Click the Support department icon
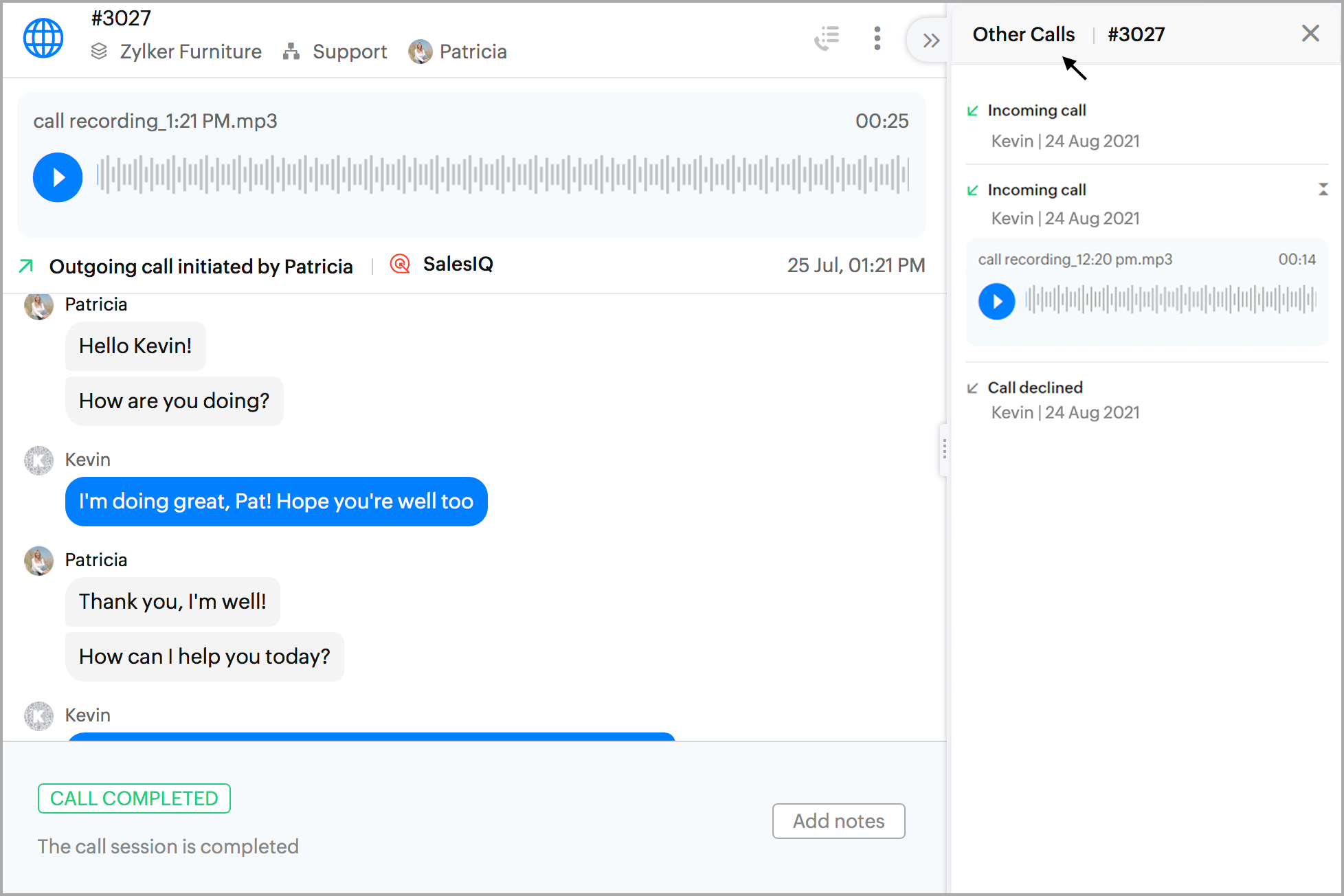Viewport: 1344px width, 896px height. [x=291, y=52]
